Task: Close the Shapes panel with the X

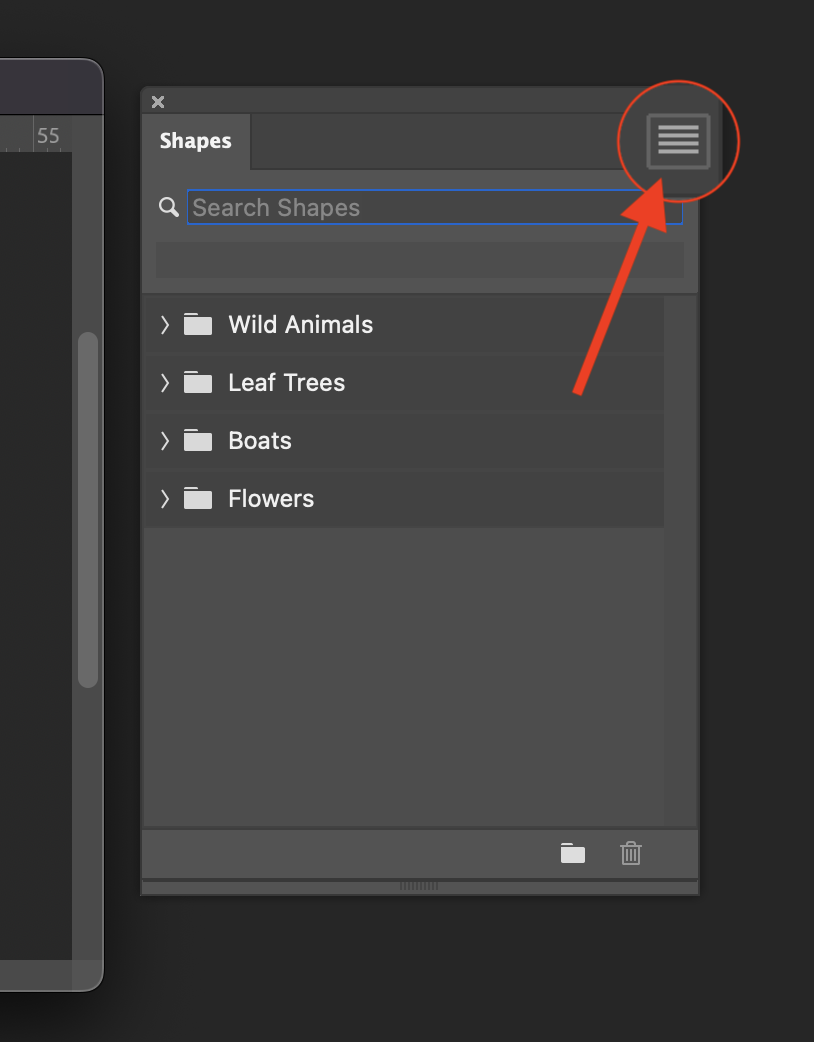Action: pyautogui.click(x=158, y=102)
